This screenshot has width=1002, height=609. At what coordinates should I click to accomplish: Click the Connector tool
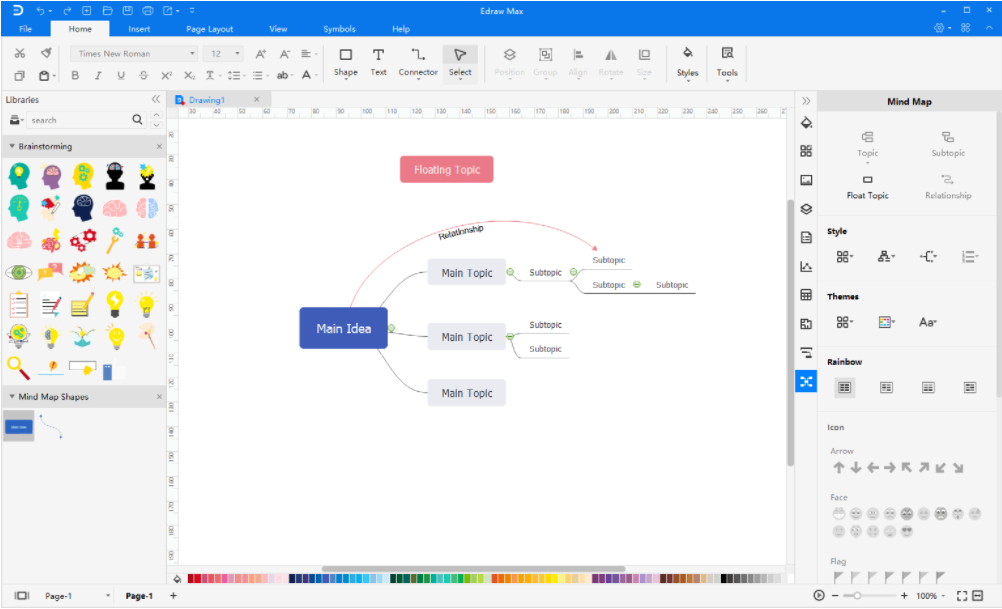418,61
